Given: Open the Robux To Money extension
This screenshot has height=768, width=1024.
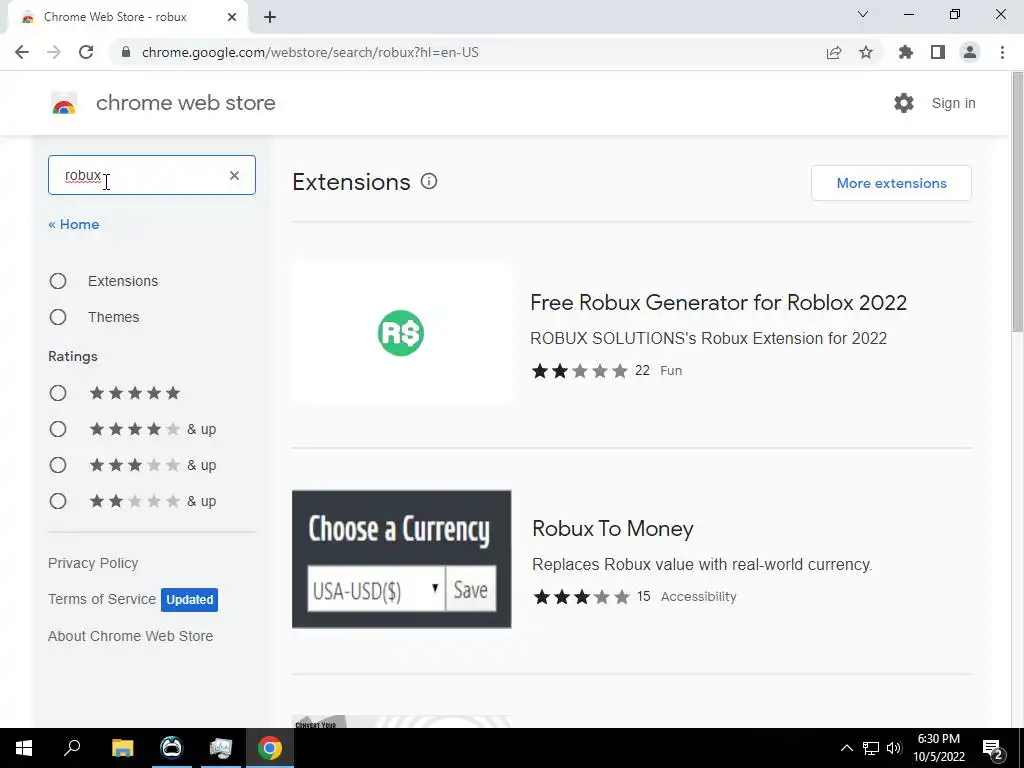Looking at the screenshot, I should 613,528.
